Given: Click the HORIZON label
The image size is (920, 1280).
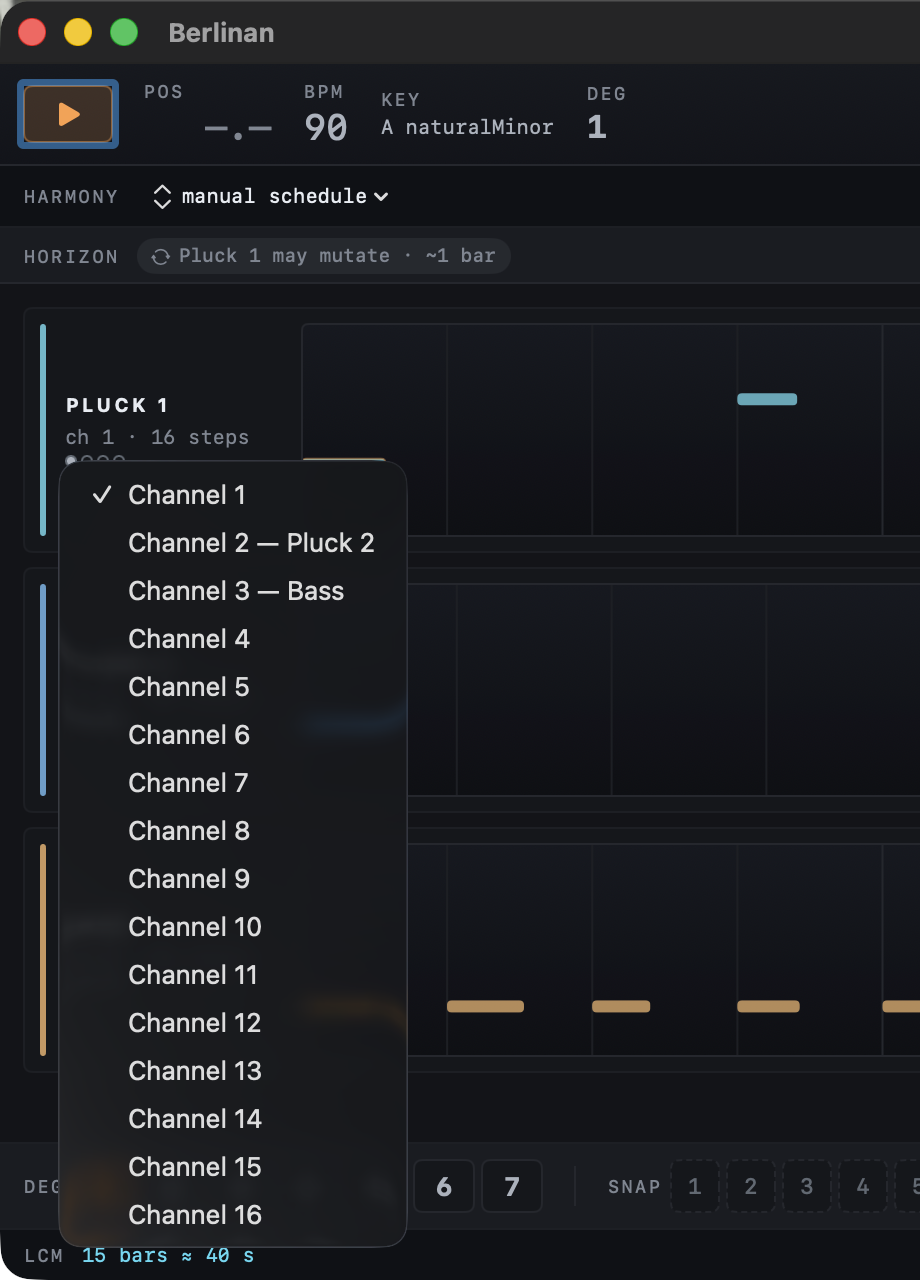Looking at the screenshot, I should click(x=71, y=257).
